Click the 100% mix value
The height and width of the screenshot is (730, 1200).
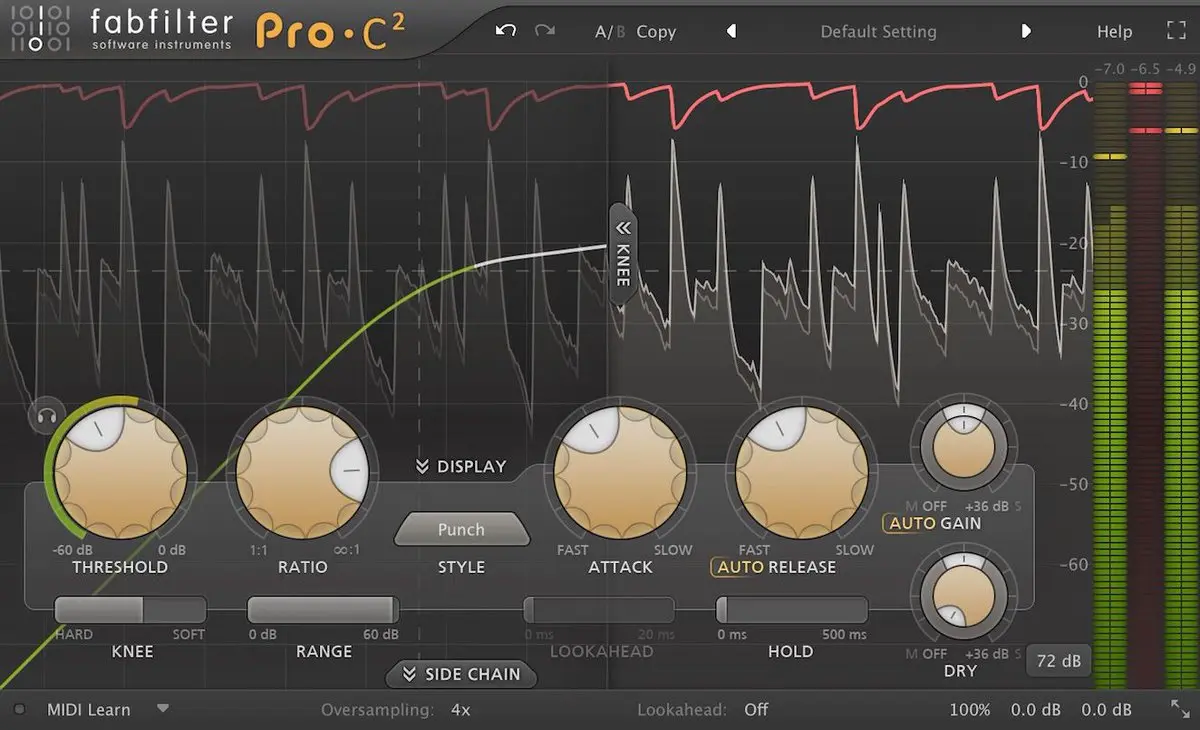(x=970, y=710)
